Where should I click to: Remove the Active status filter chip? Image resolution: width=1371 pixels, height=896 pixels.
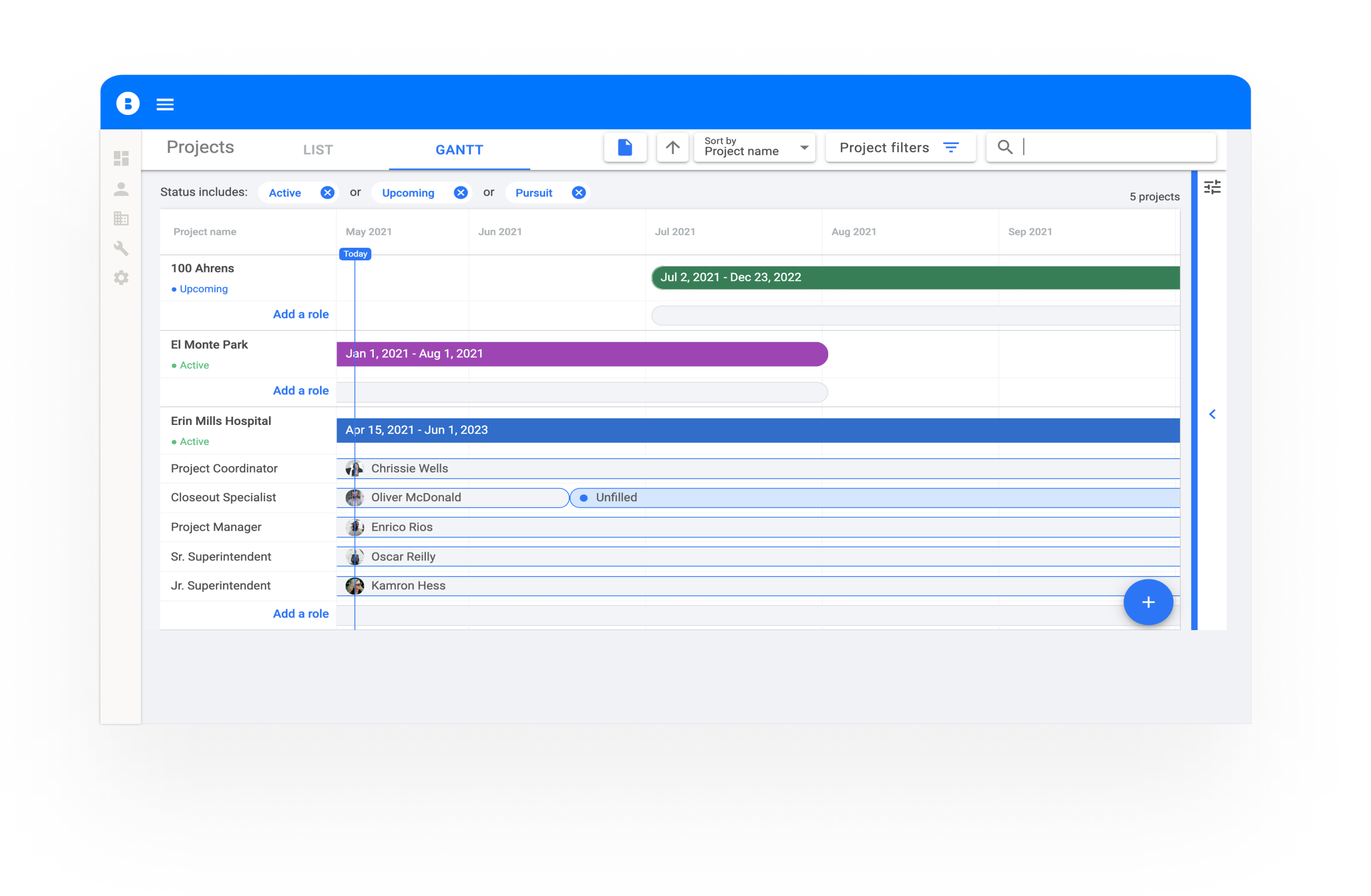[327, 193]
